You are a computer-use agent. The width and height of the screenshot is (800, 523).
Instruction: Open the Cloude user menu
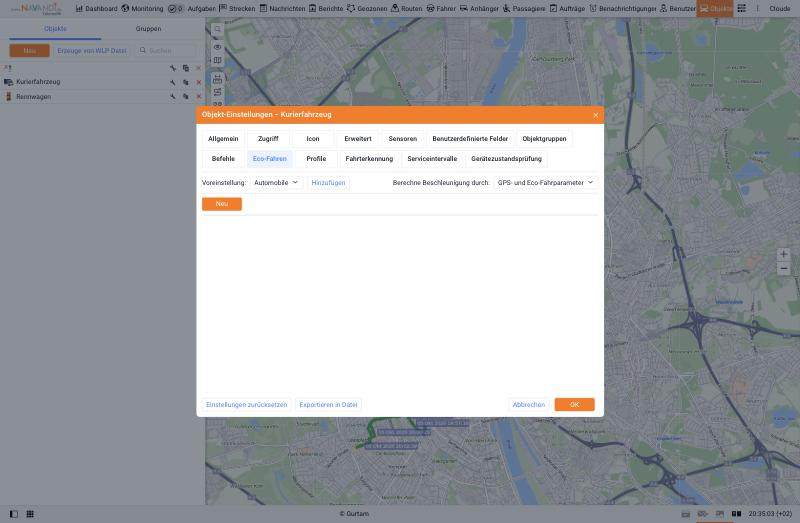[x=779, y=9]
